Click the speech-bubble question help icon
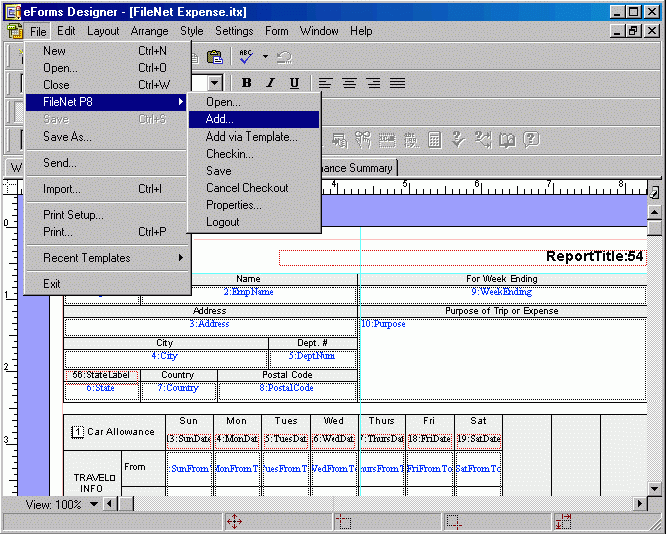The width and height of the screenshot is (667, 534). coord(531,140)
